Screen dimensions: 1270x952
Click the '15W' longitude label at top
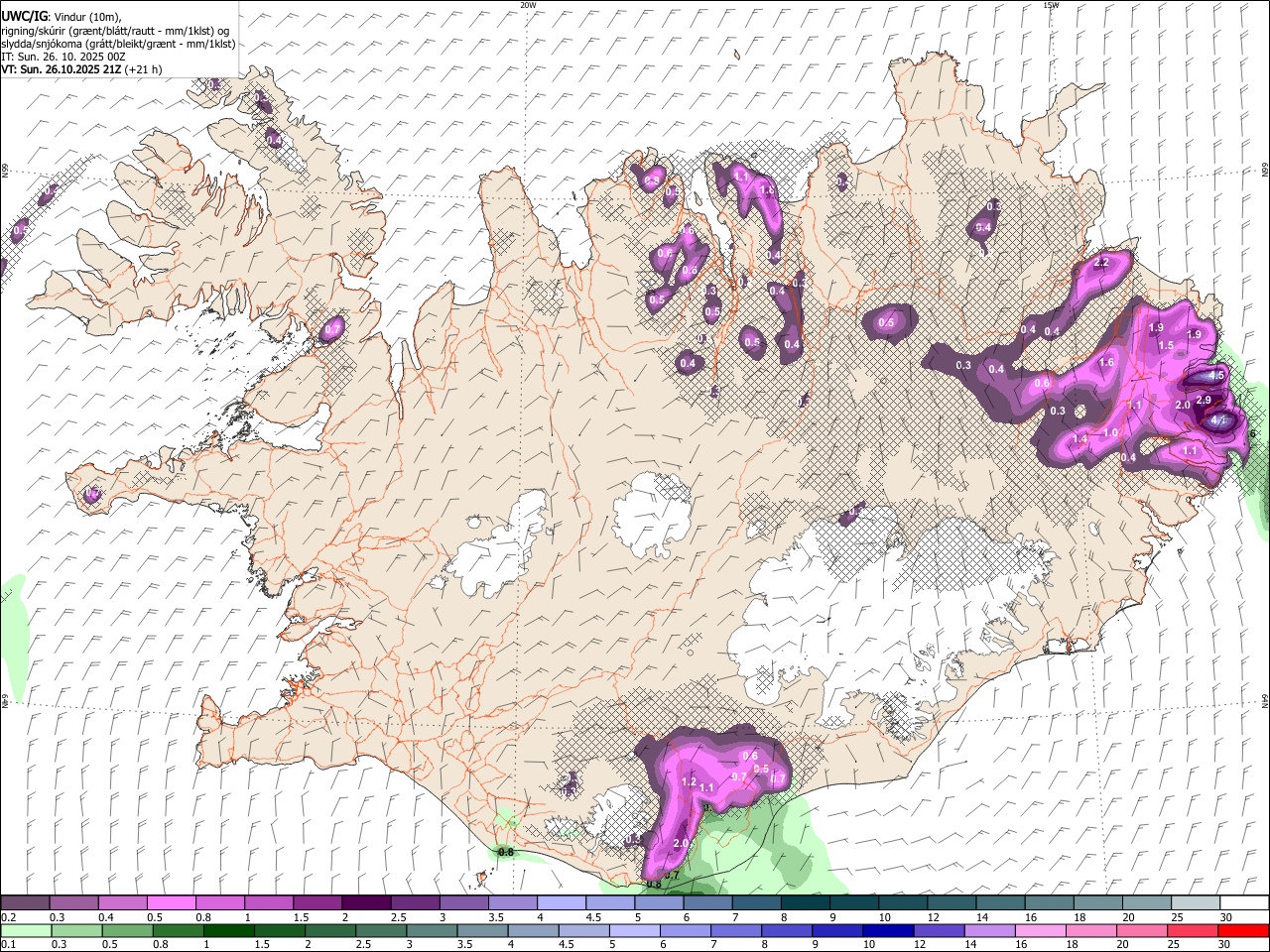click(x=1050, y=5)
